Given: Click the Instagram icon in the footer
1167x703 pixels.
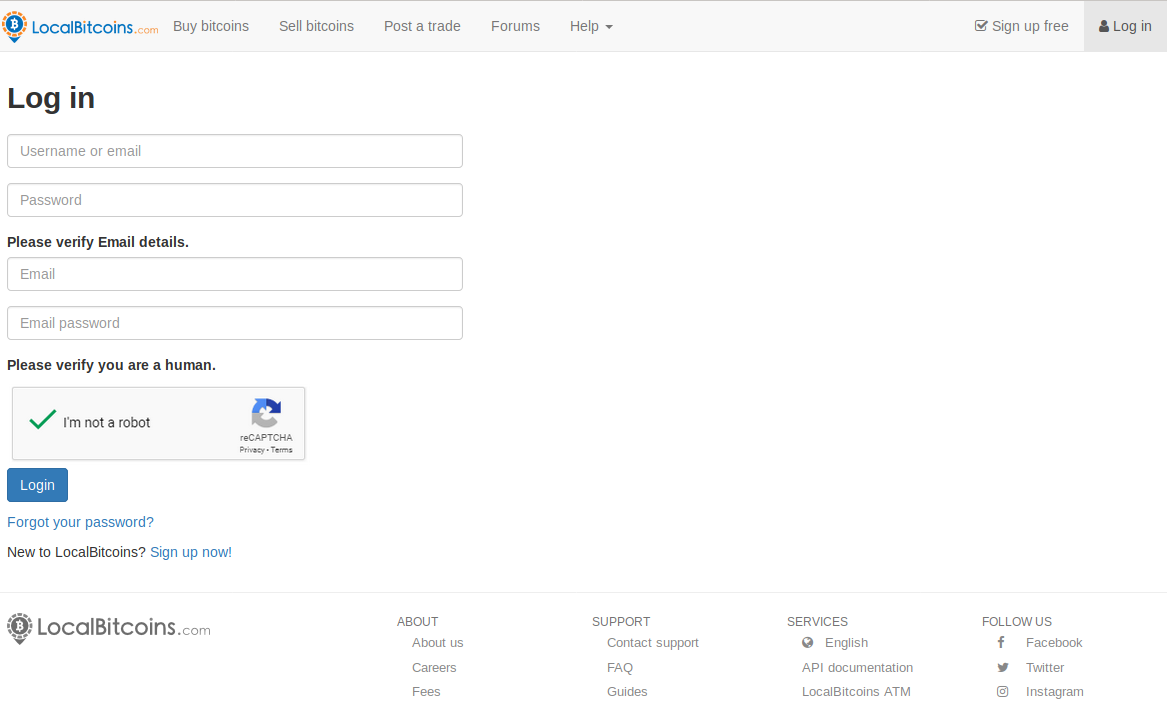Looking at the screenshot, I should point(1003,692).
